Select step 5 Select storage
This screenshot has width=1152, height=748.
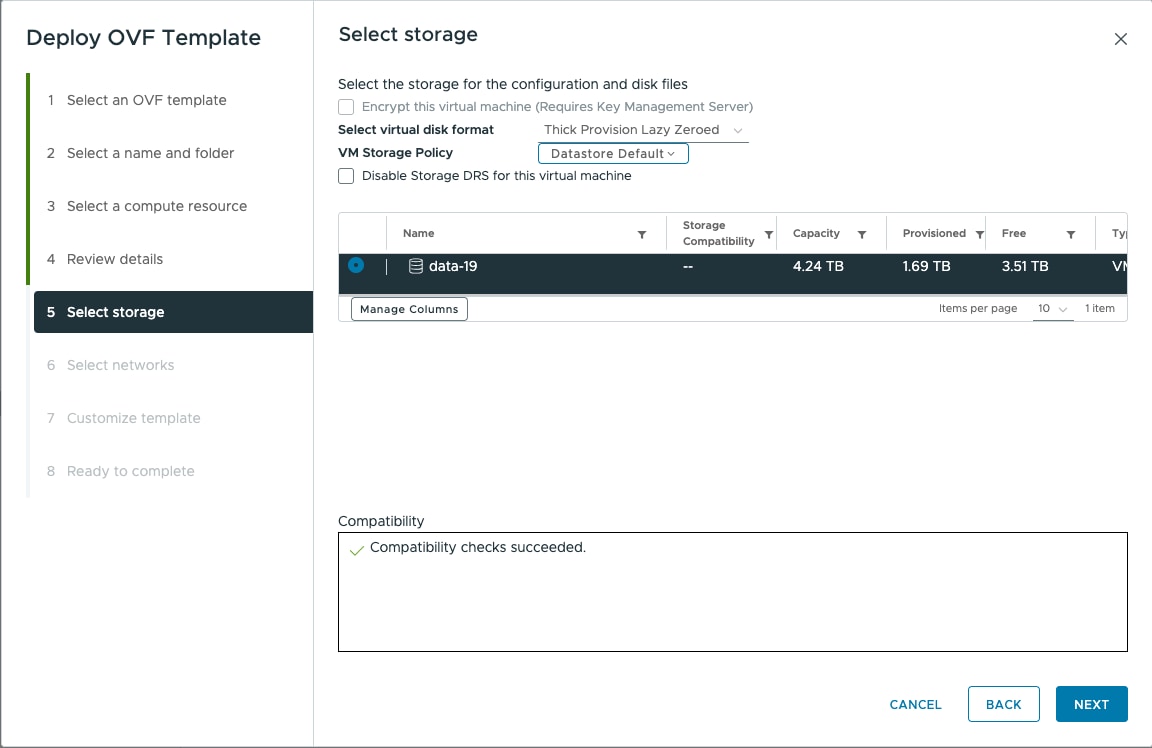(x=173, y=312)
